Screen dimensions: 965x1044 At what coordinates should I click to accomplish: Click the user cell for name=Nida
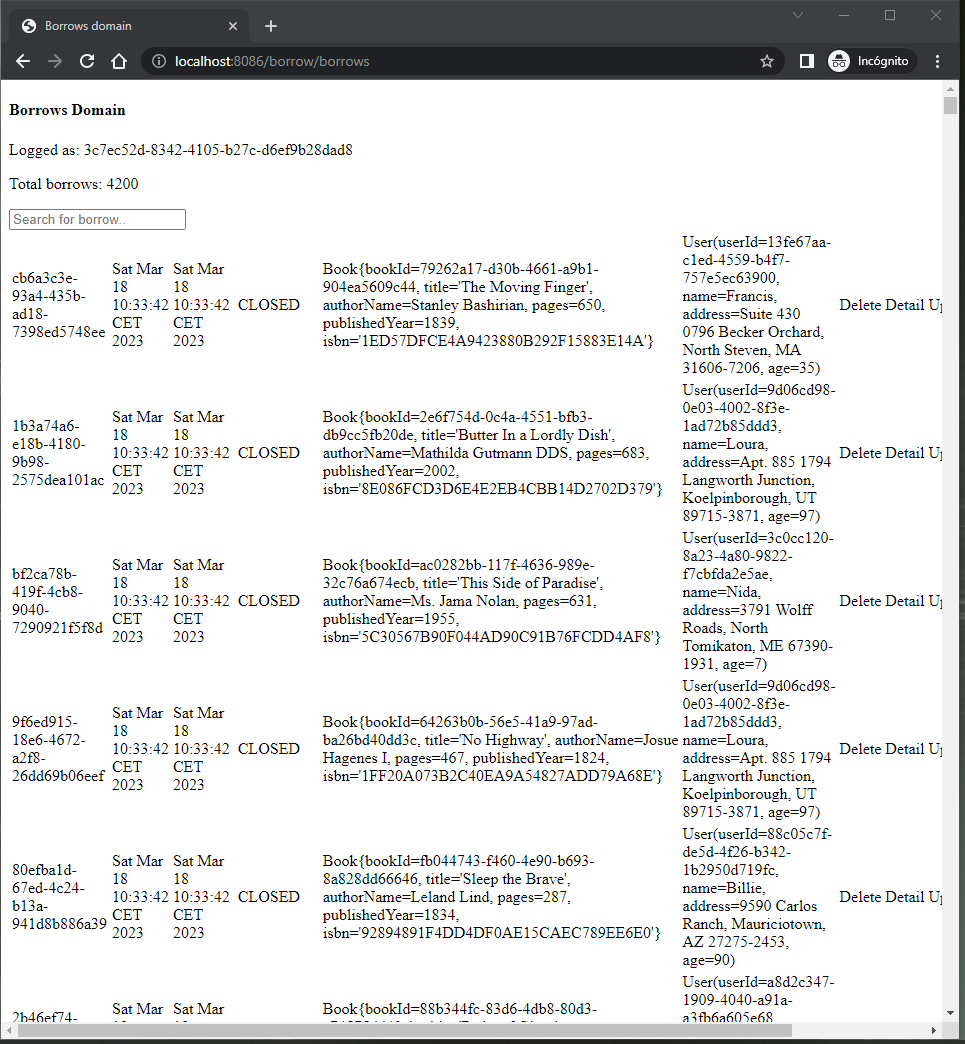pos(758,601)
